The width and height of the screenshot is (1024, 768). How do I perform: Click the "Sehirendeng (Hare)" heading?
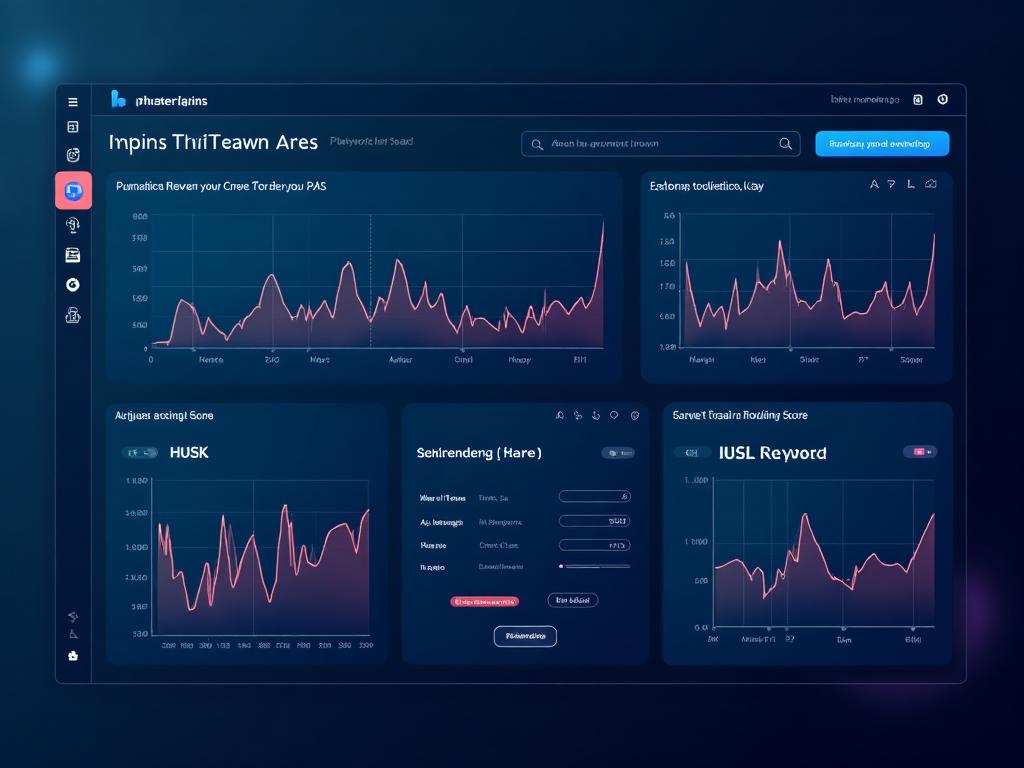click(479, 453)
